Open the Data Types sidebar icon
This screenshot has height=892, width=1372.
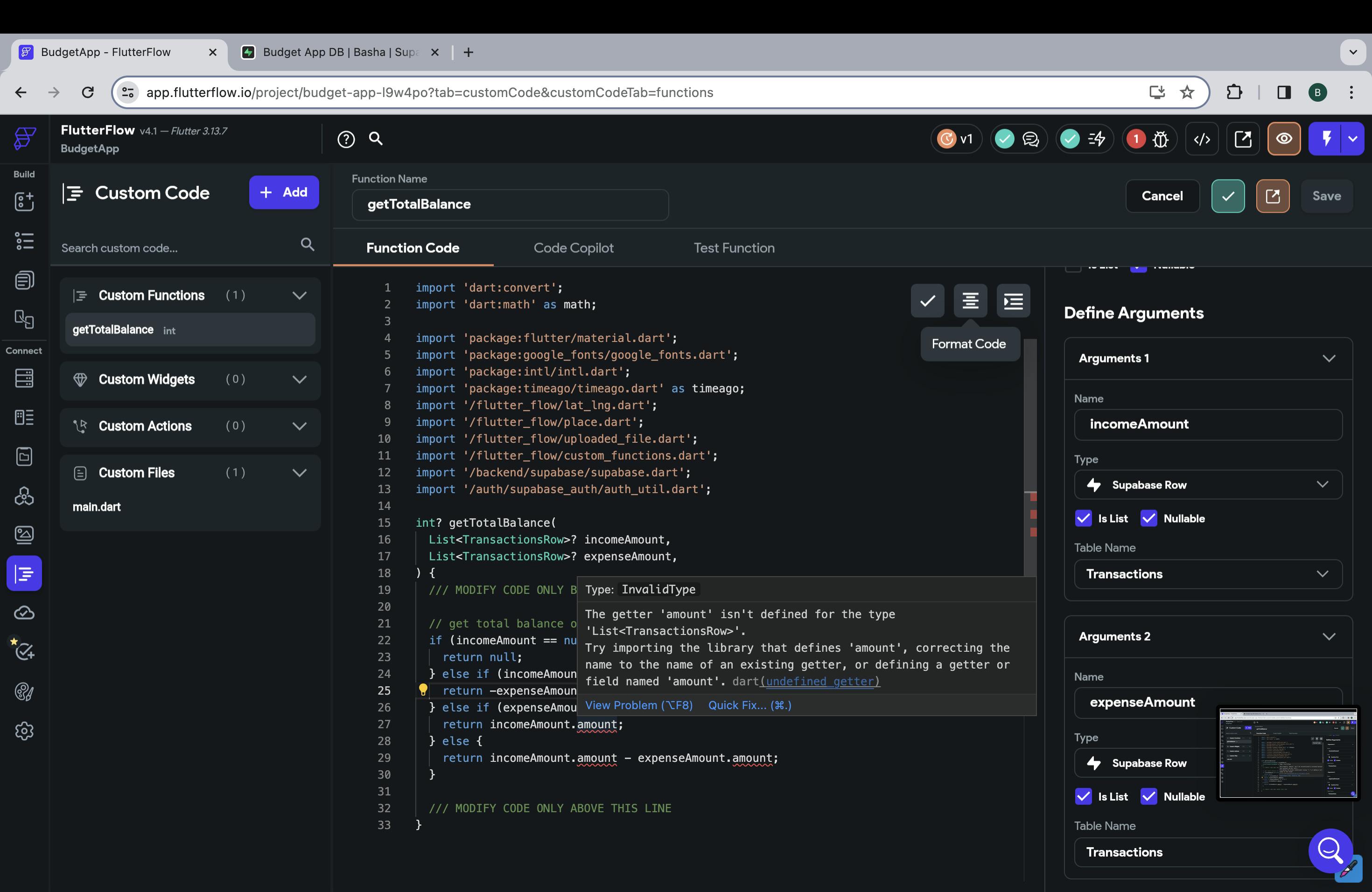point(24,417)
